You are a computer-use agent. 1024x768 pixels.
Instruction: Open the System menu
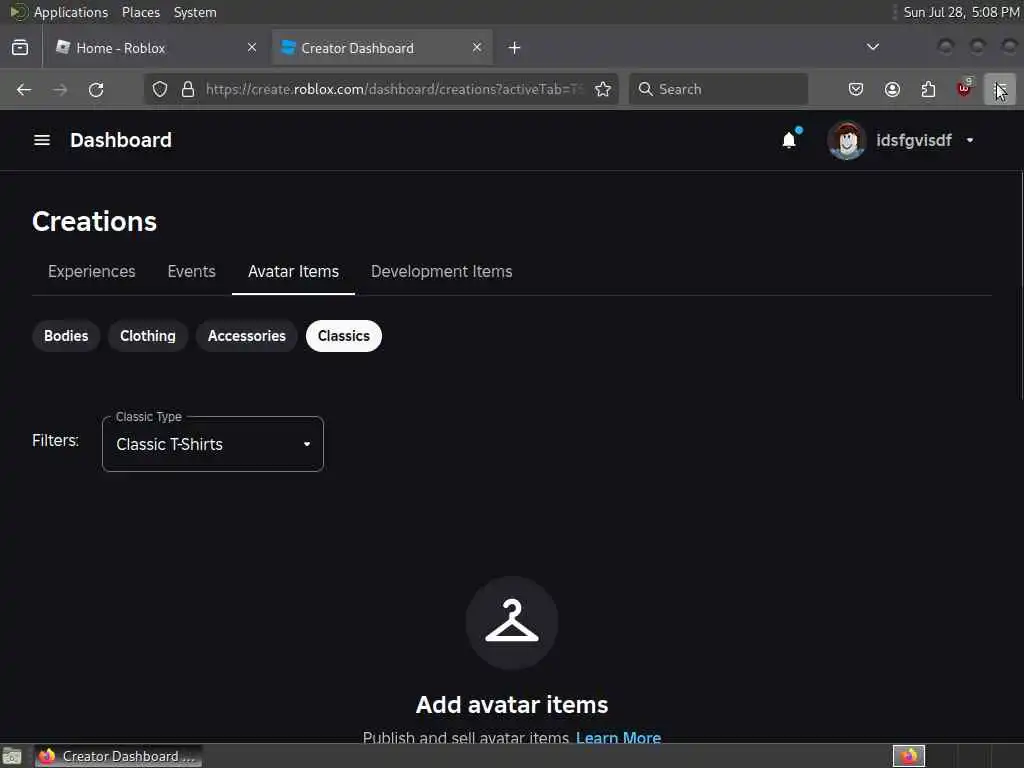point(195,12)
